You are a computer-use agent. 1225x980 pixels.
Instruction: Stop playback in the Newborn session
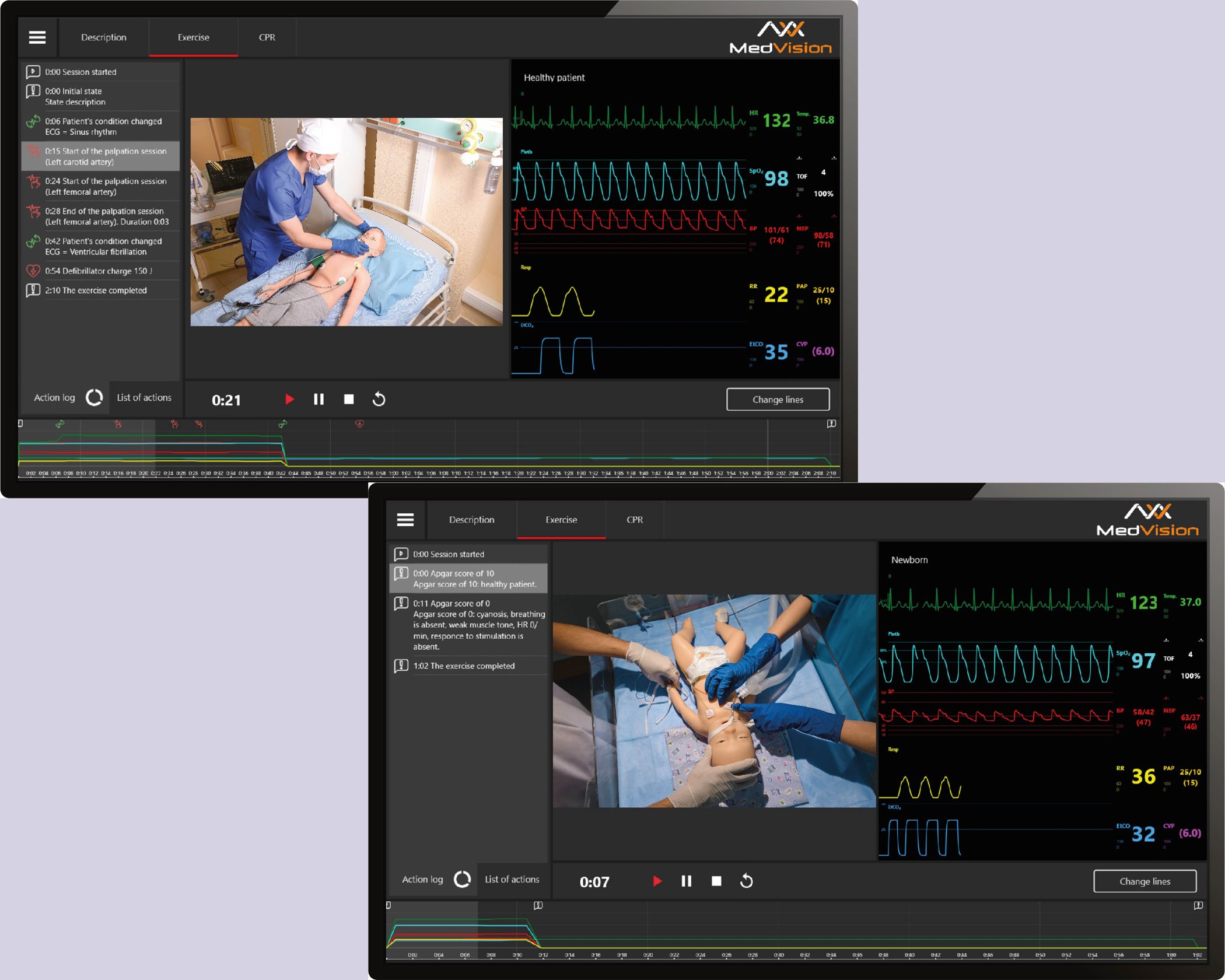coord(716,881)
